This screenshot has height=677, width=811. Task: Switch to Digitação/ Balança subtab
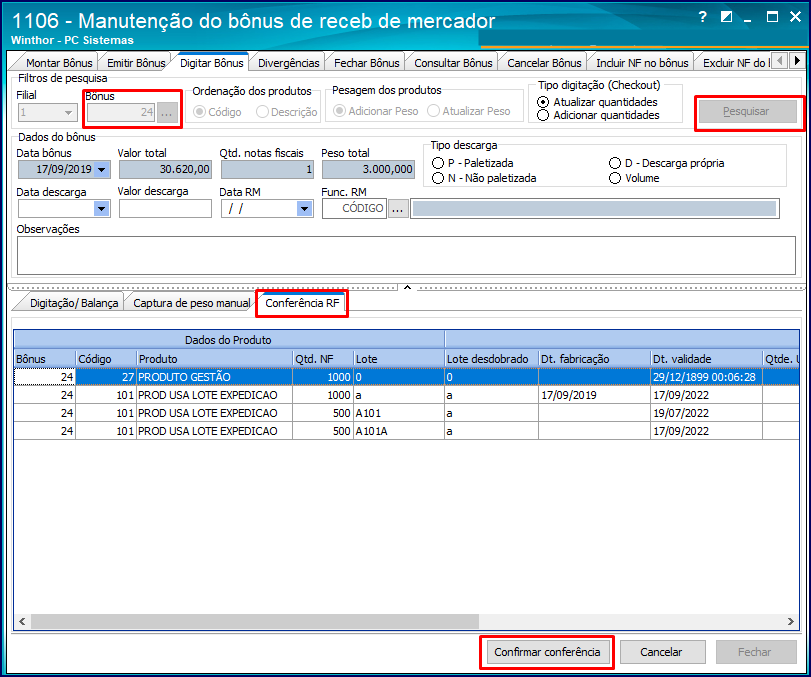pyautogui.click(x=74, y=303)
